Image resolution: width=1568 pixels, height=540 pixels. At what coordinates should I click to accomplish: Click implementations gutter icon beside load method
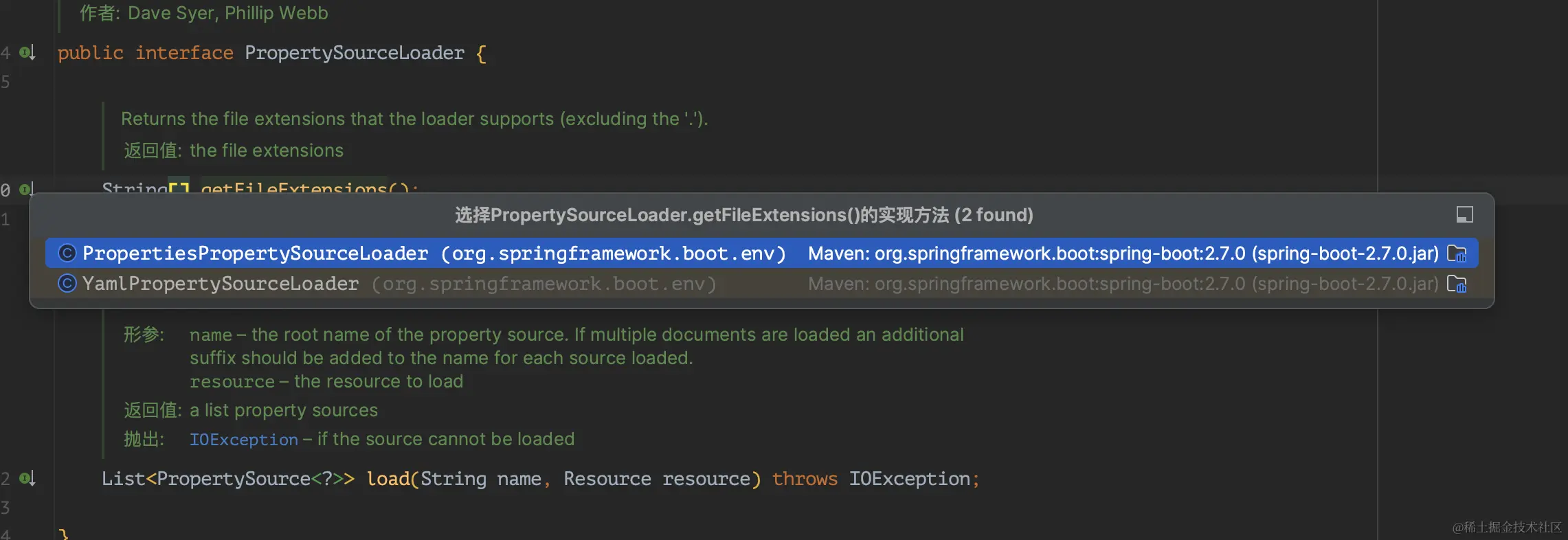(x=27, y=478)
